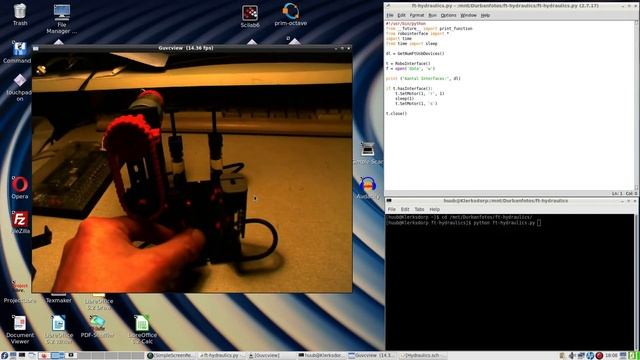Open Window menu in IDLE editor
This screenshot has height=360, width=640.
[468, 15]
